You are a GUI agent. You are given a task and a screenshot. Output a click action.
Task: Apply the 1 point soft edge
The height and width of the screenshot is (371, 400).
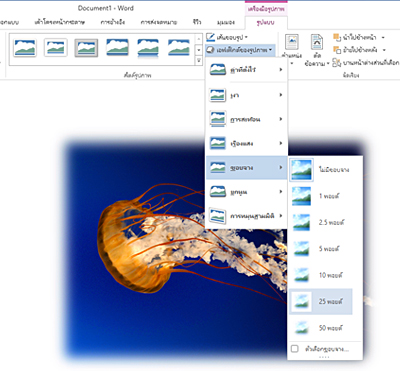coord(321,196)
